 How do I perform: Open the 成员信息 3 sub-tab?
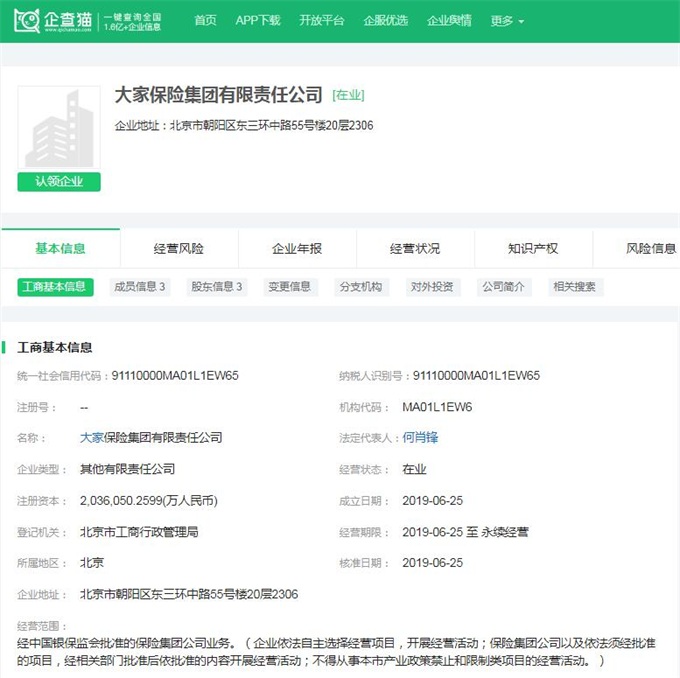(140, 287)
